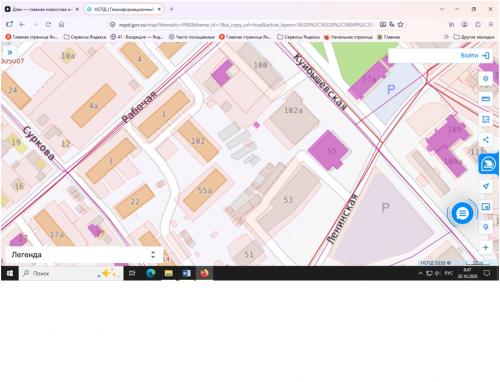500x382 pixels.
Task: Open the browser extensions icon
Action: coord(478,24)
